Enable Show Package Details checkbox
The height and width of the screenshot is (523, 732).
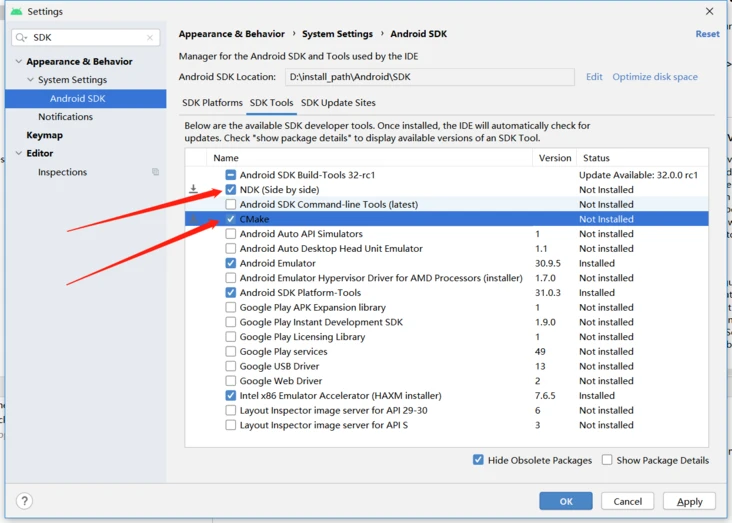coord(607,460)
